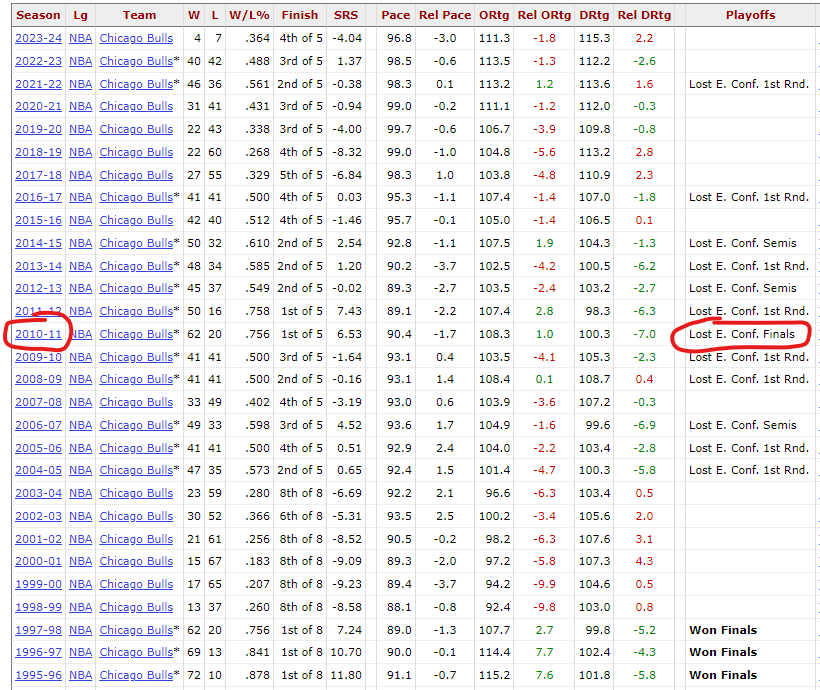
Task: Click the ORtg column header
Action: pos(494,15)
